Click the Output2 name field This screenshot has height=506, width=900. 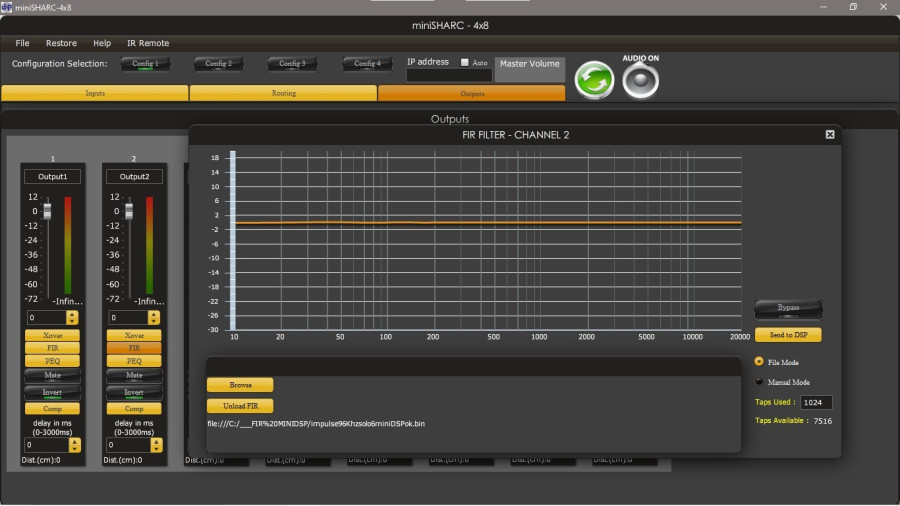click(134, 177)
